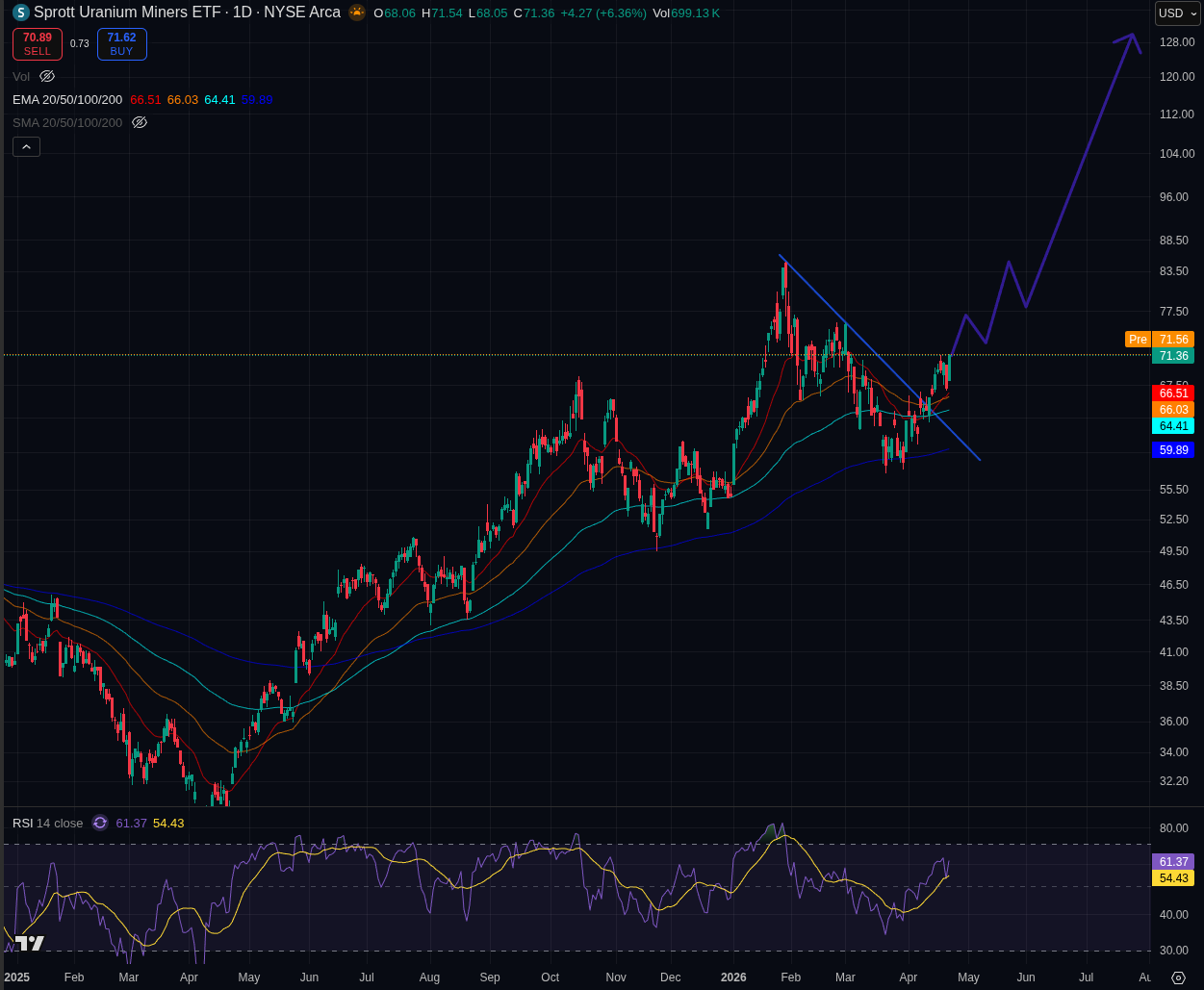
Task: Collapse the indicator legend with chevron
Action: (x=26, y=146)
